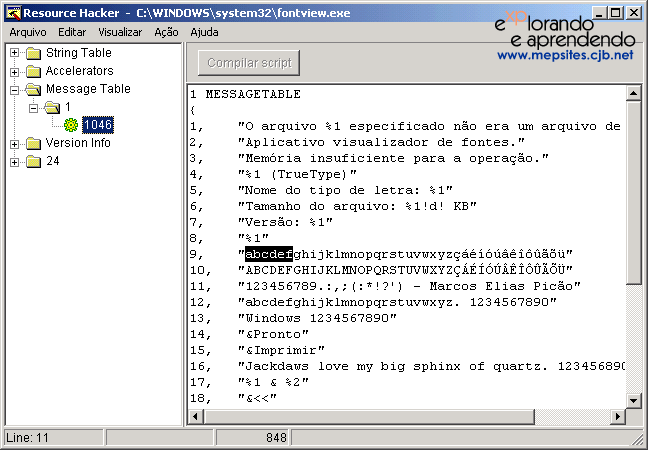Open the Ajuda menu
Screen dimensions: 648x450
205,32
